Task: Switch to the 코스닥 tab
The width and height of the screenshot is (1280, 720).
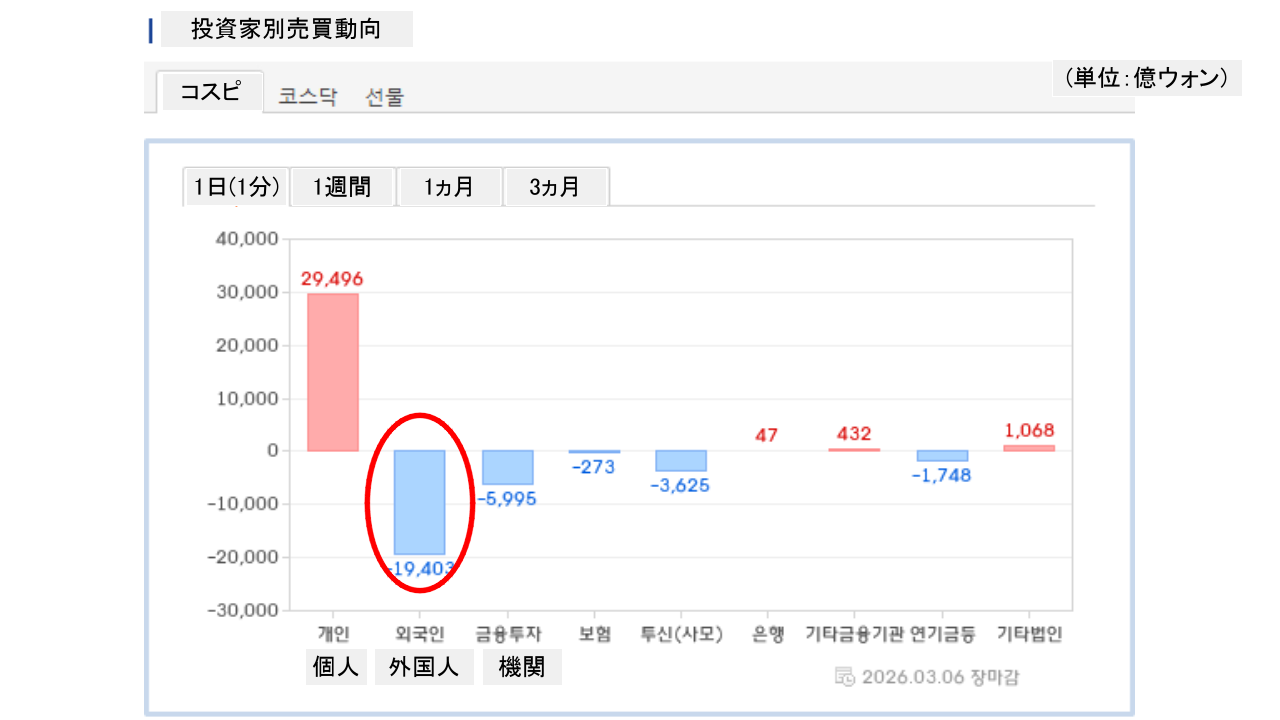Action: (x=308, y=97)
